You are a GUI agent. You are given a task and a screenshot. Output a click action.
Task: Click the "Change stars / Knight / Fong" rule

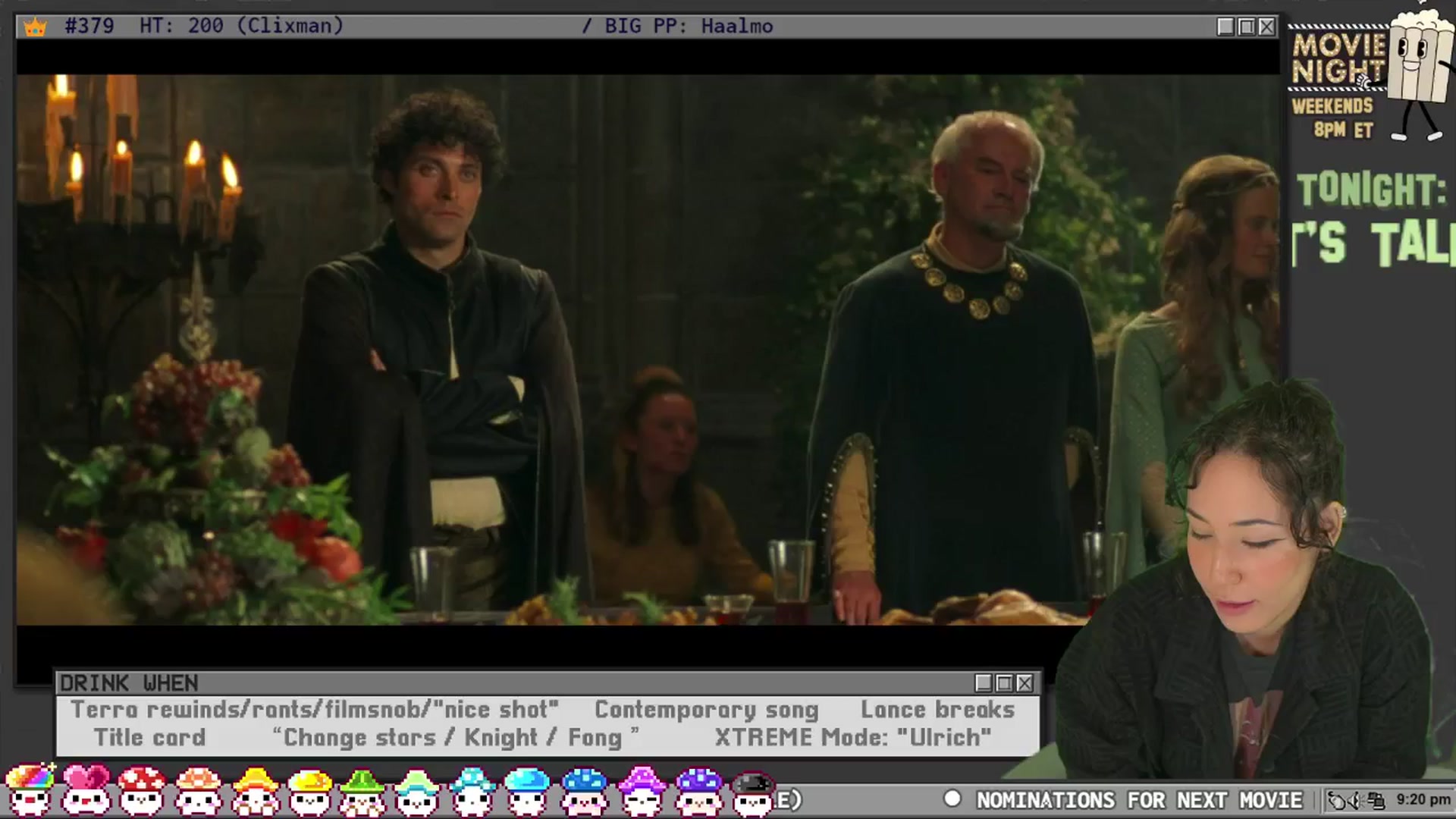coord(456,737)
